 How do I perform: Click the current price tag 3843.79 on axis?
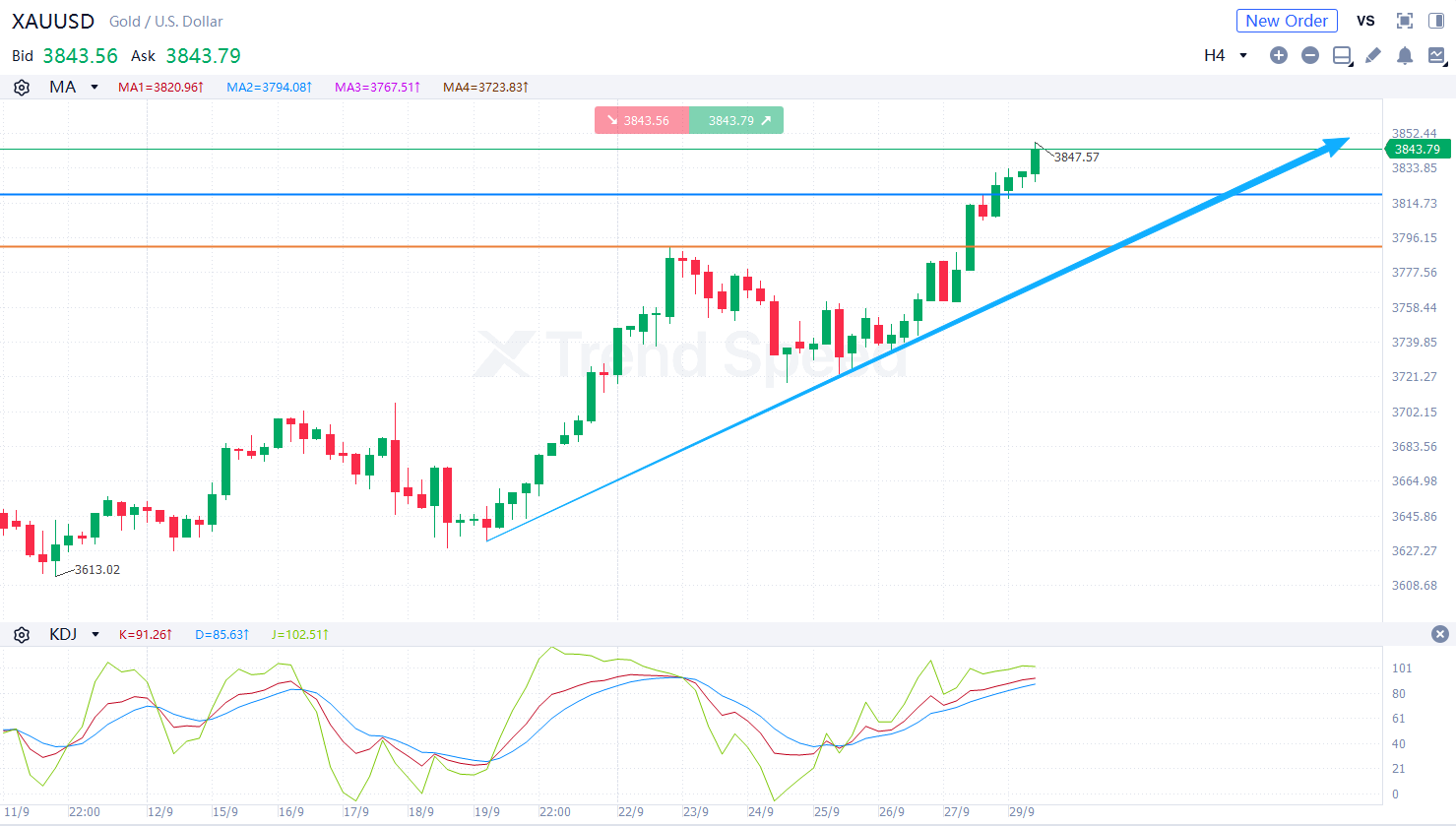click(x=1417, y=150)
